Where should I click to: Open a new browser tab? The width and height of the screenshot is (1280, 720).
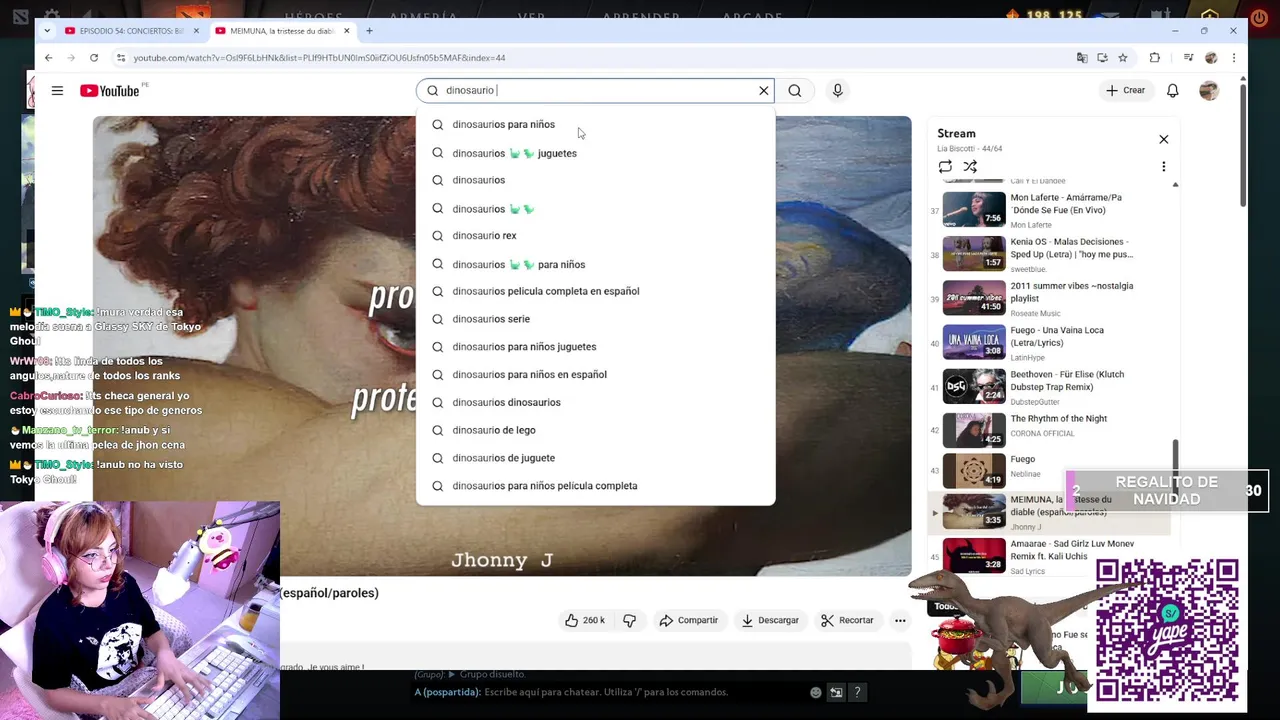point(369,31)
